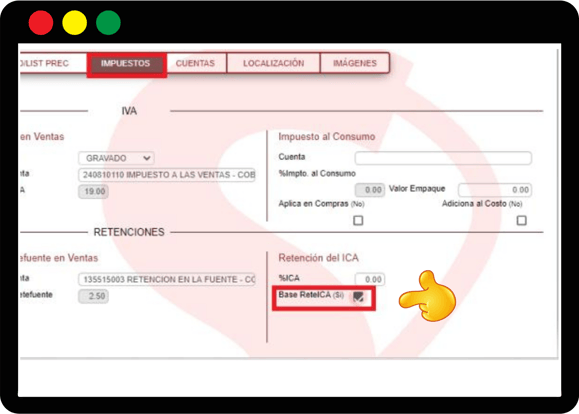Click the yellow window circle
This screenshot has height=414, width=579.
(x=75, y=23)
